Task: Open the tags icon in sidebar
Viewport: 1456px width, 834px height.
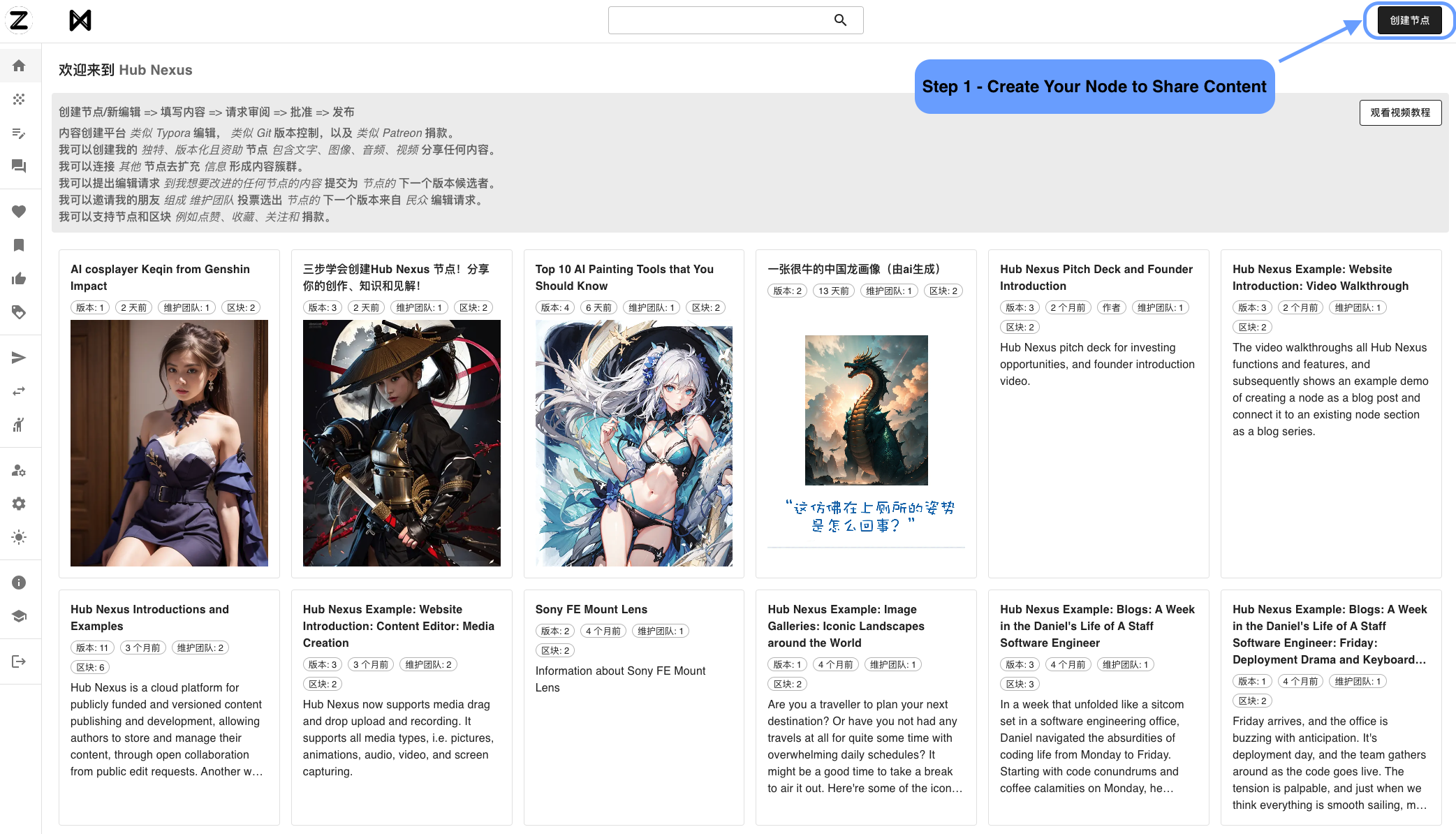Action: (19, 312)
